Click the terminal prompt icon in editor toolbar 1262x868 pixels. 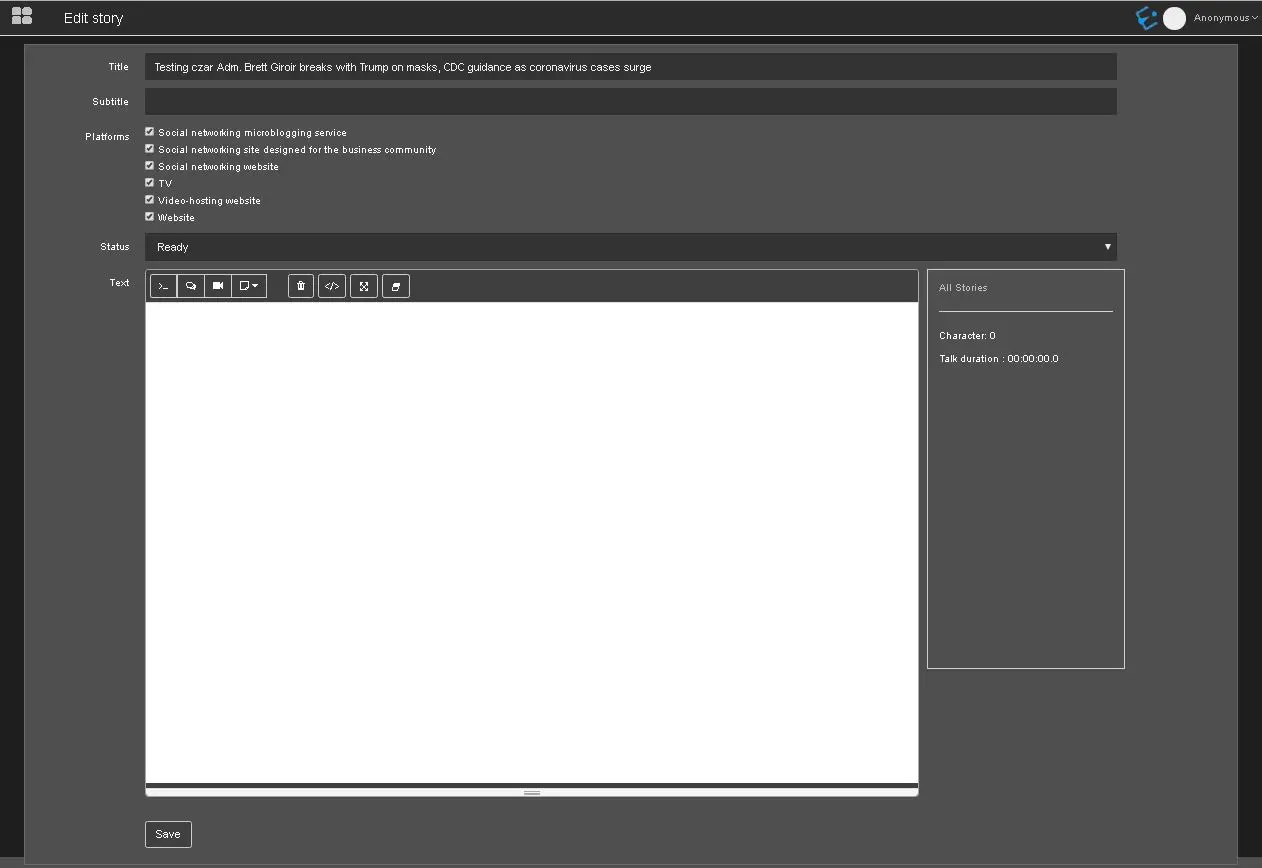coord(163,286)
